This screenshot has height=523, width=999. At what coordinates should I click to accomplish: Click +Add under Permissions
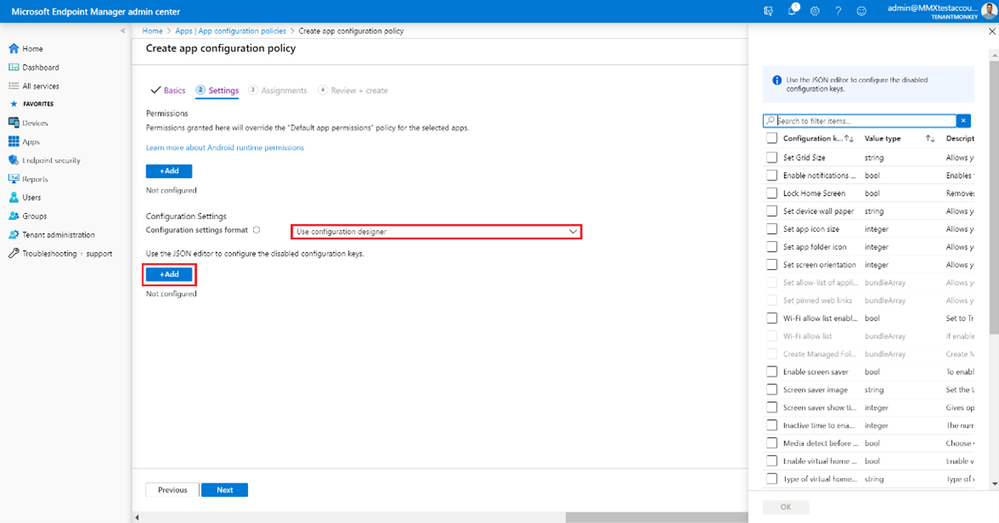(x=169, y=171)
